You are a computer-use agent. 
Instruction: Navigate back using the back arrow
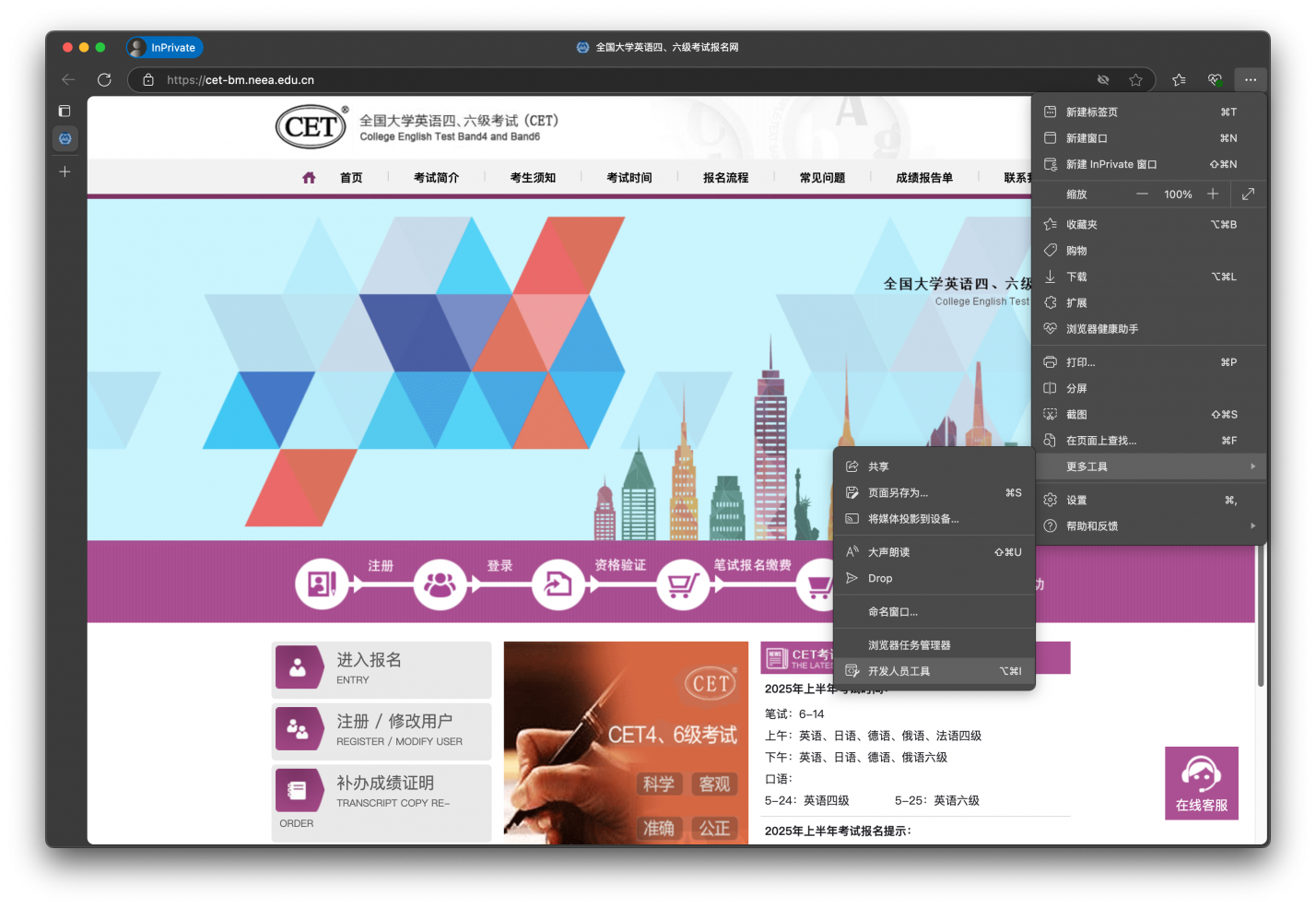pyautogui.click(x=67, y=79)
